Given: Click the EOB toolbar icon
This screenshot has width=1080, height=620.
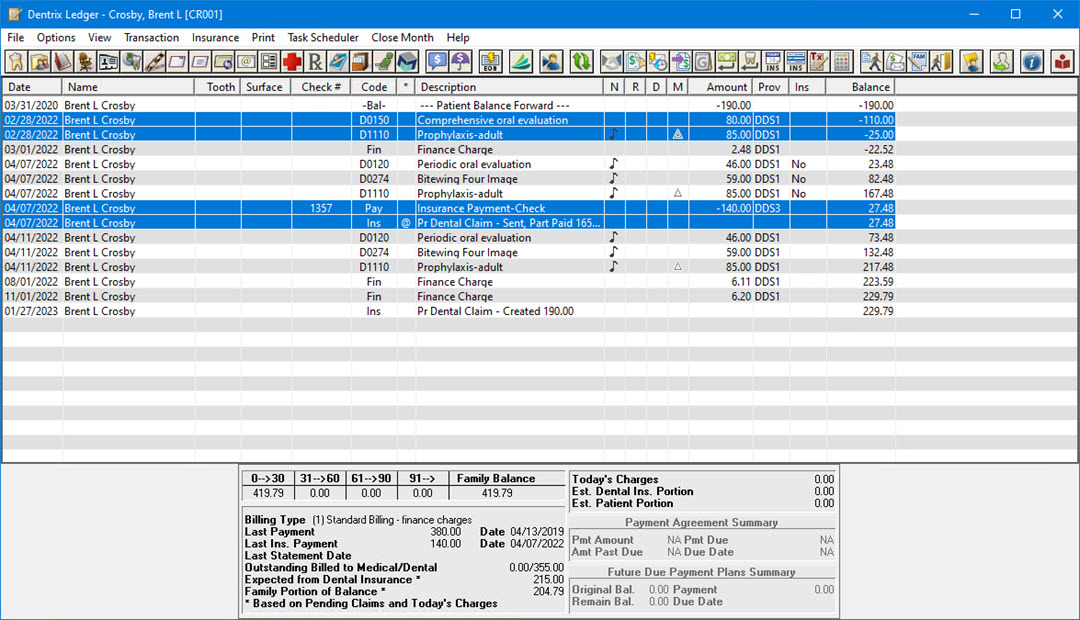Looking at the screenshot, I should tap(489, 62).
